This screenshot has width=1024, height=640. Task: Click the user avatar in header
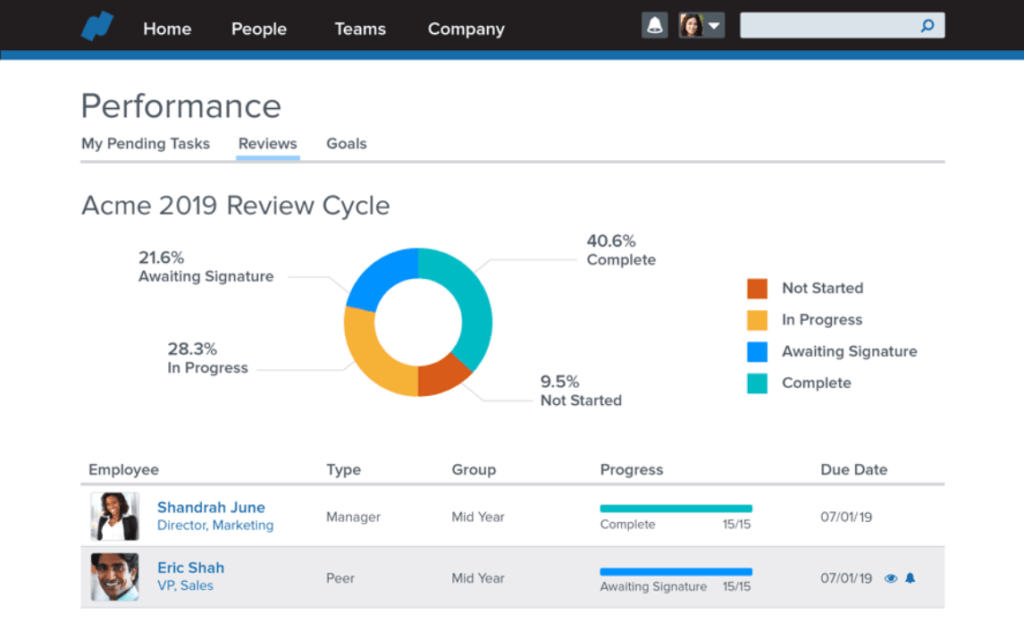[691, 26]
